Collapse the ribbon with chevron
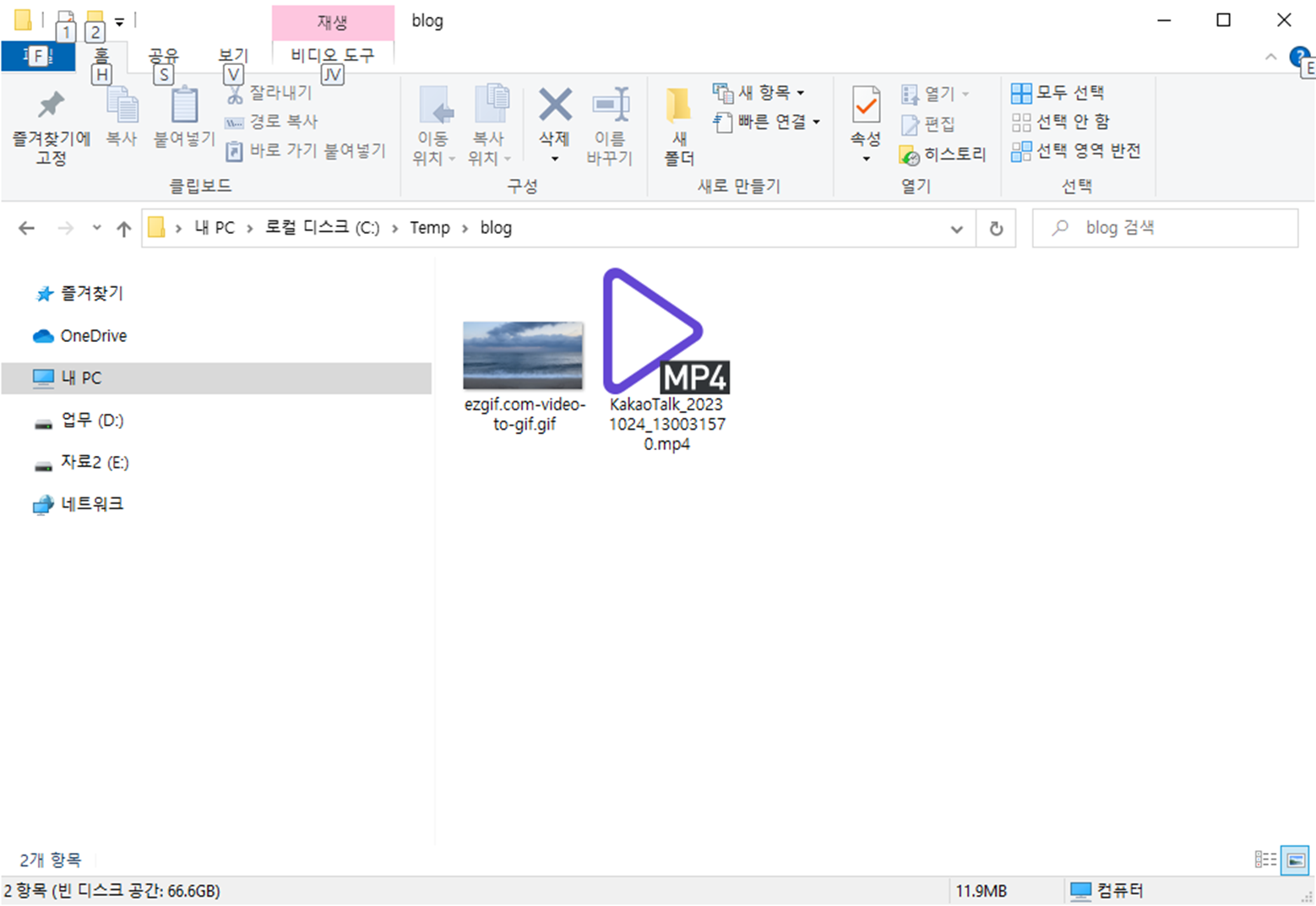This screenshot has width=1316, height=906. (x=1270, y=57)
